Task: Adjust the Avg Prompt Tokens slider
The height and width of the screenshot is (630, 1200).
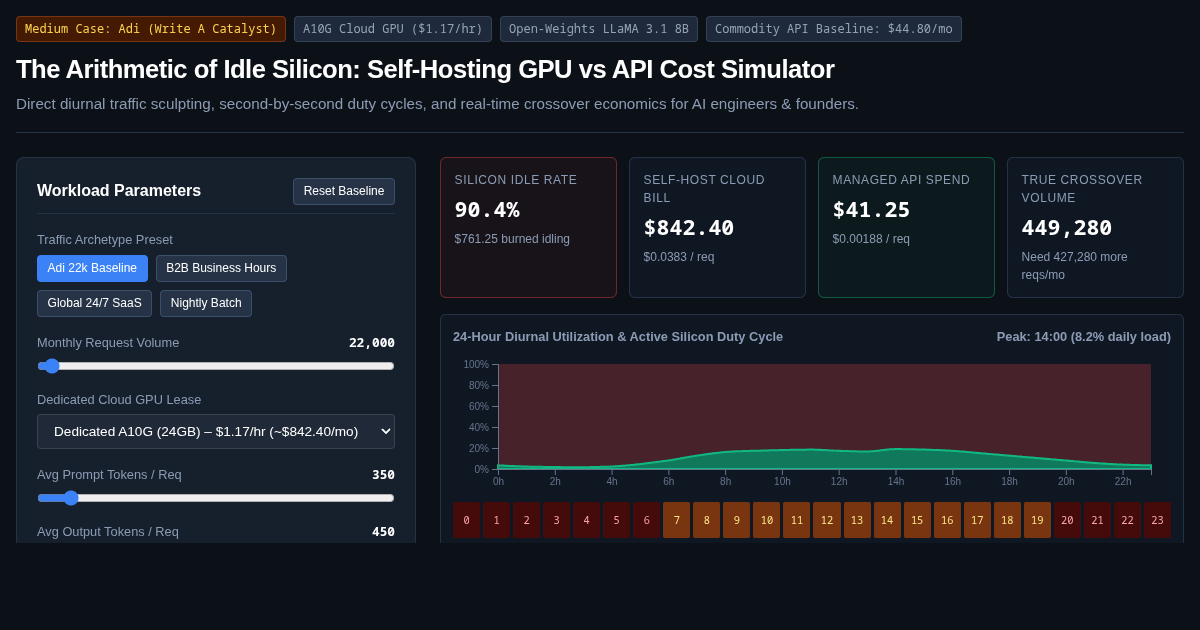Action: click(x=216, y=498)
